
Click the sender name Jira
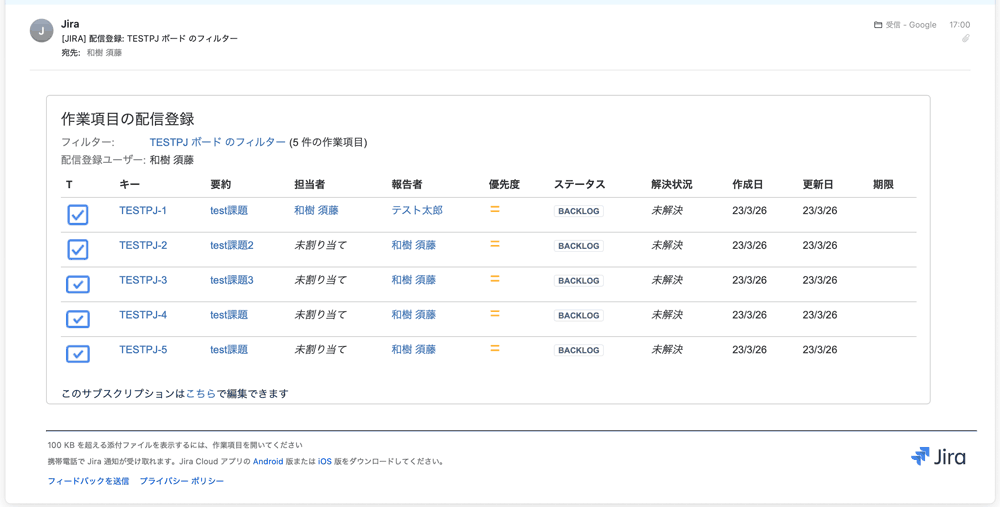coord(70,24)
